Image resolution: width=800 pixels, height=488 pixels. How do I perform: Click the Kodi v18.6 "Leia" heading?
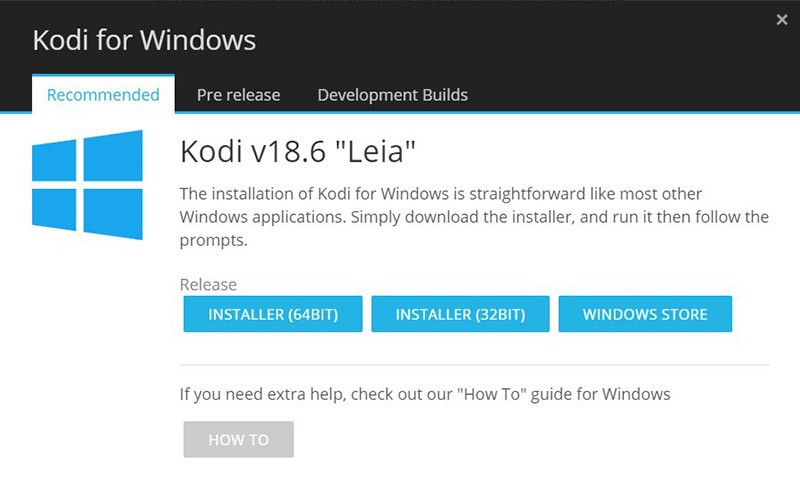pos(297,152)
